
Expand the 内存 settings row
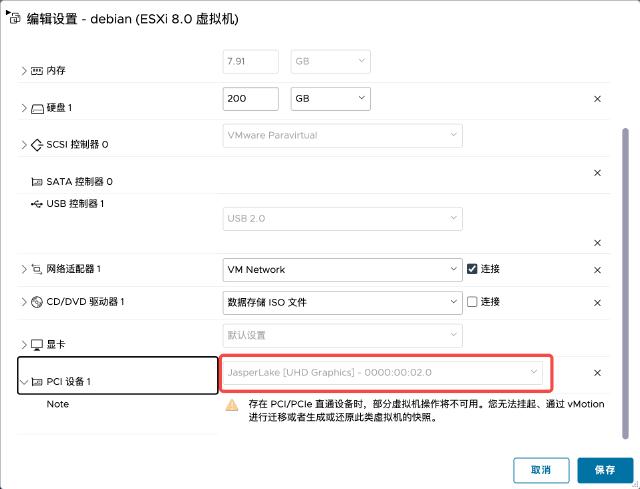tap(24, 71)
